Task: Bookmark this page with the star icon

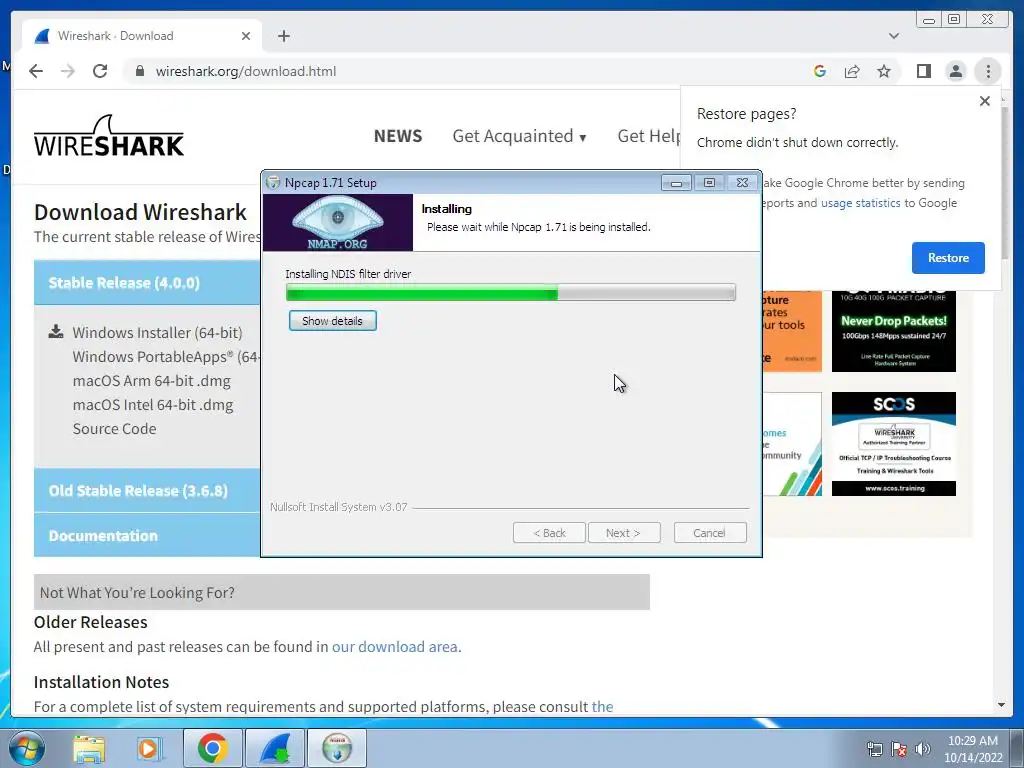Action: coord(884,71)
